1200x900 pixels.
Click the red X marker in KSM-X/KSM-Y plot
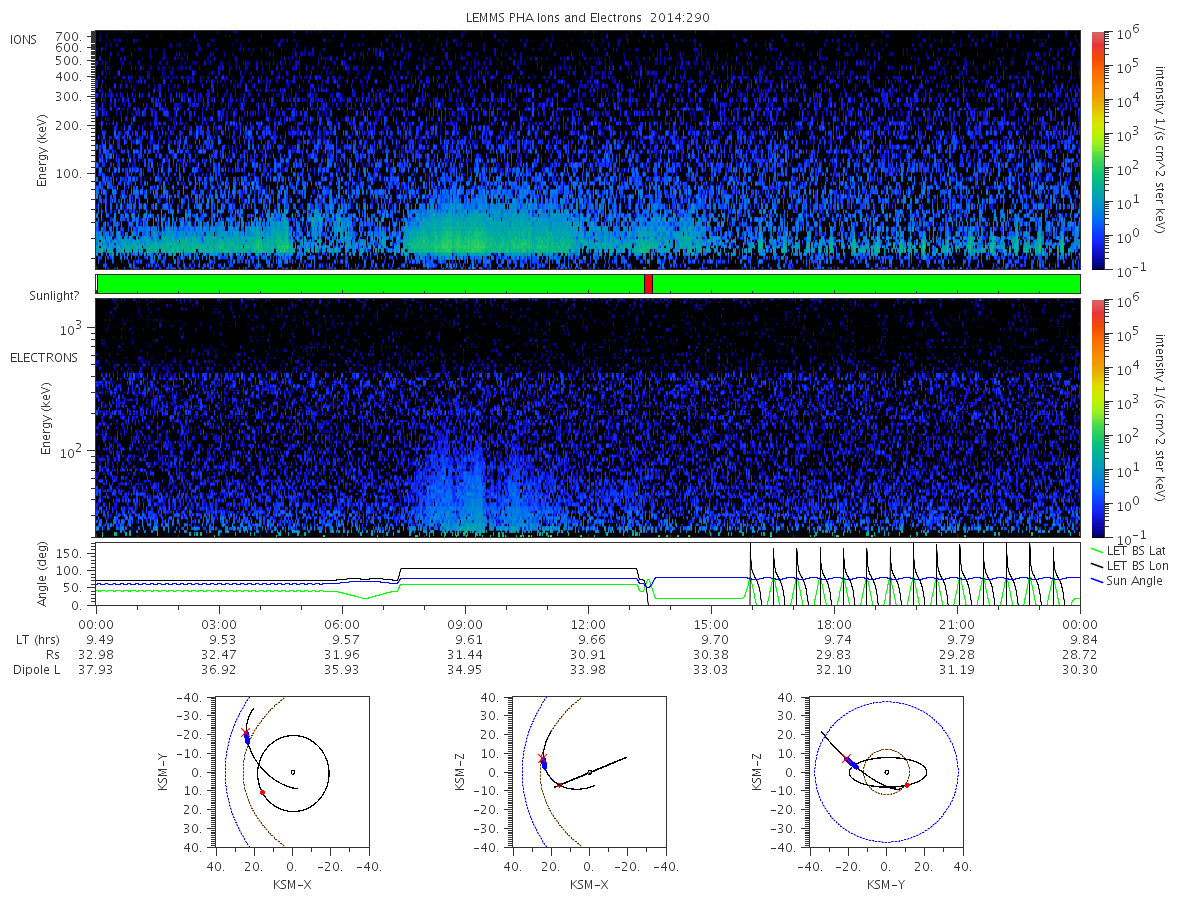tap(245, 735)
